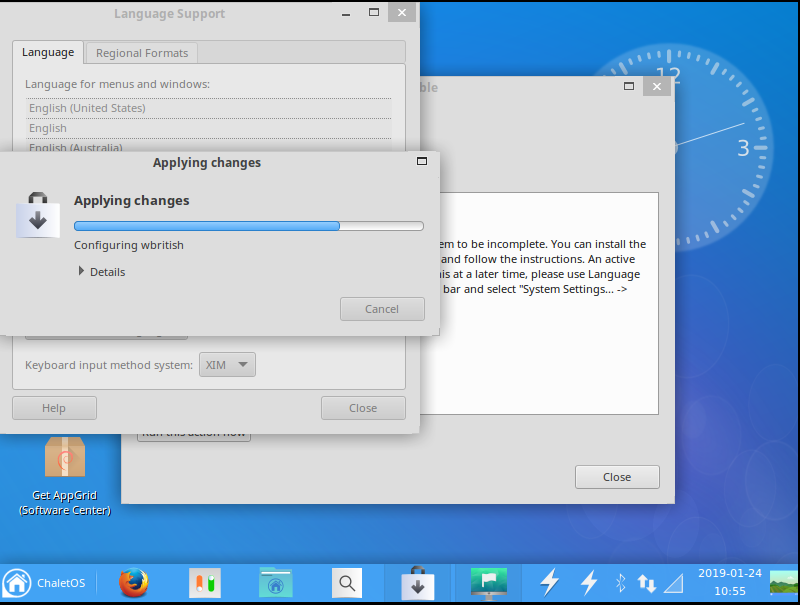This screenshot has width=800, height=605.
Task: Open the XIM keyboard input method dropdown
Action: 228,365
